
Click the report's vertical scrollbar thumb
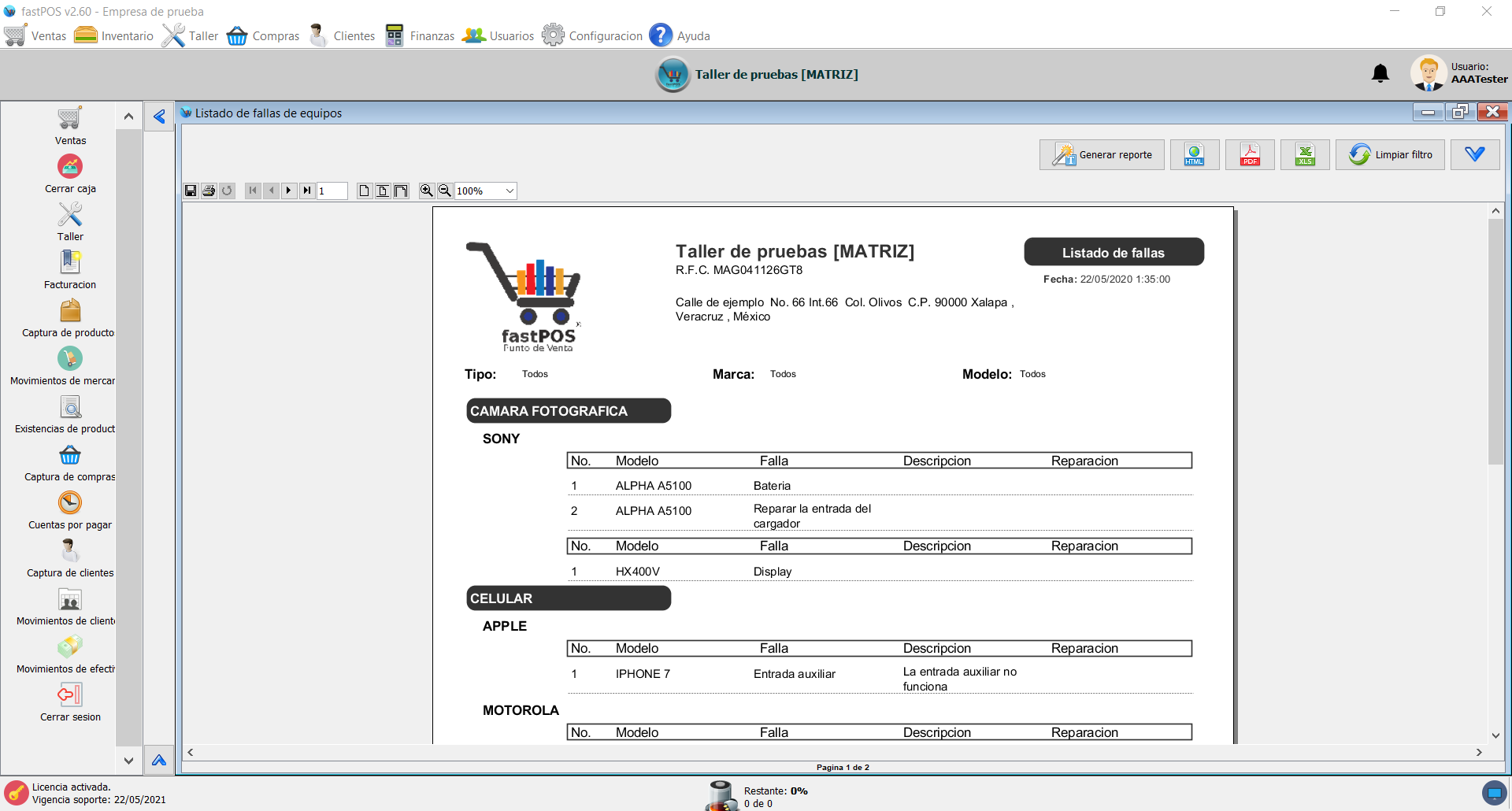pyautogui.click(x=1495, y=343)
